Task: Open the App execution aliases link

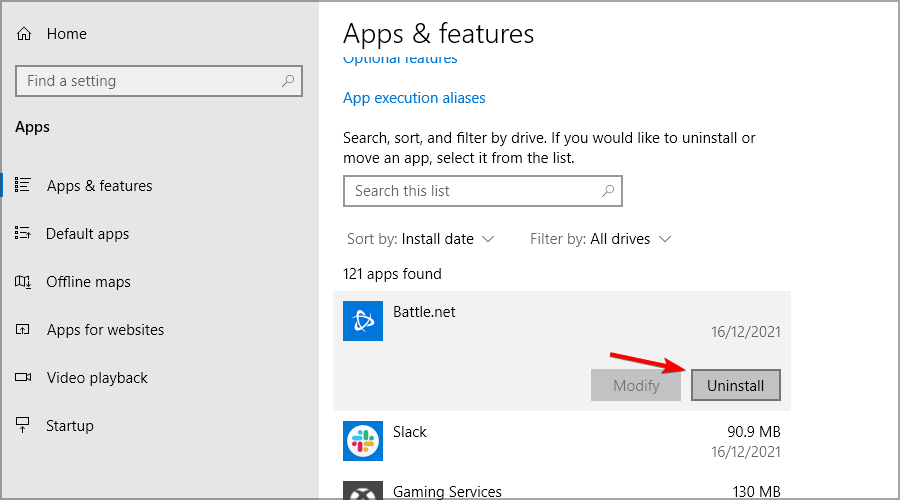Action: coord(414,98)
